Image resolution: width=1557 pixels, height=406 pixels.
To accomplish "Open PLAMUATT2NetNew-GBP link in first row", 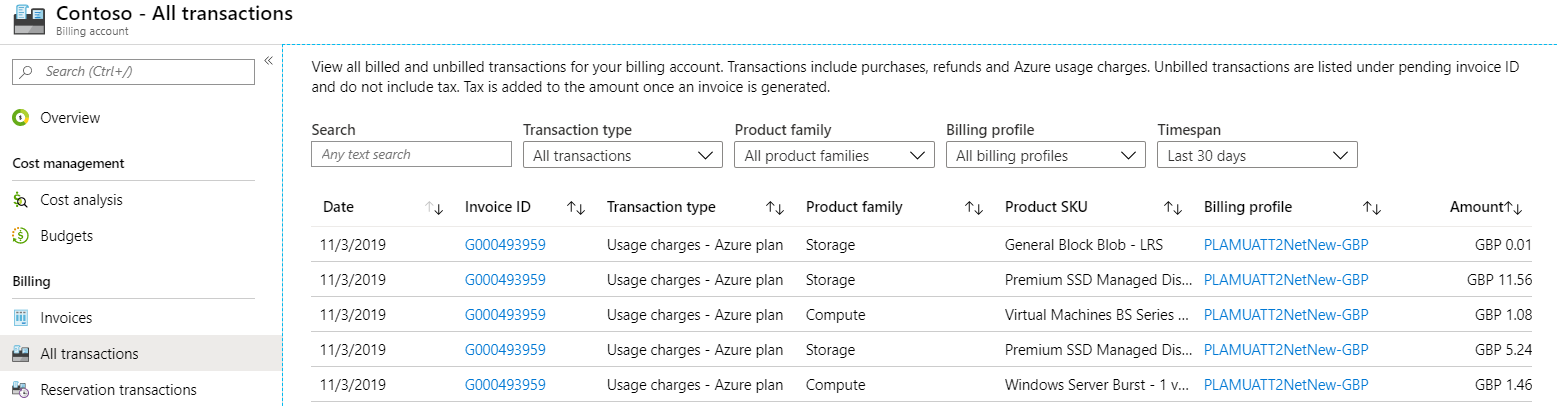I will (1286, 245).
